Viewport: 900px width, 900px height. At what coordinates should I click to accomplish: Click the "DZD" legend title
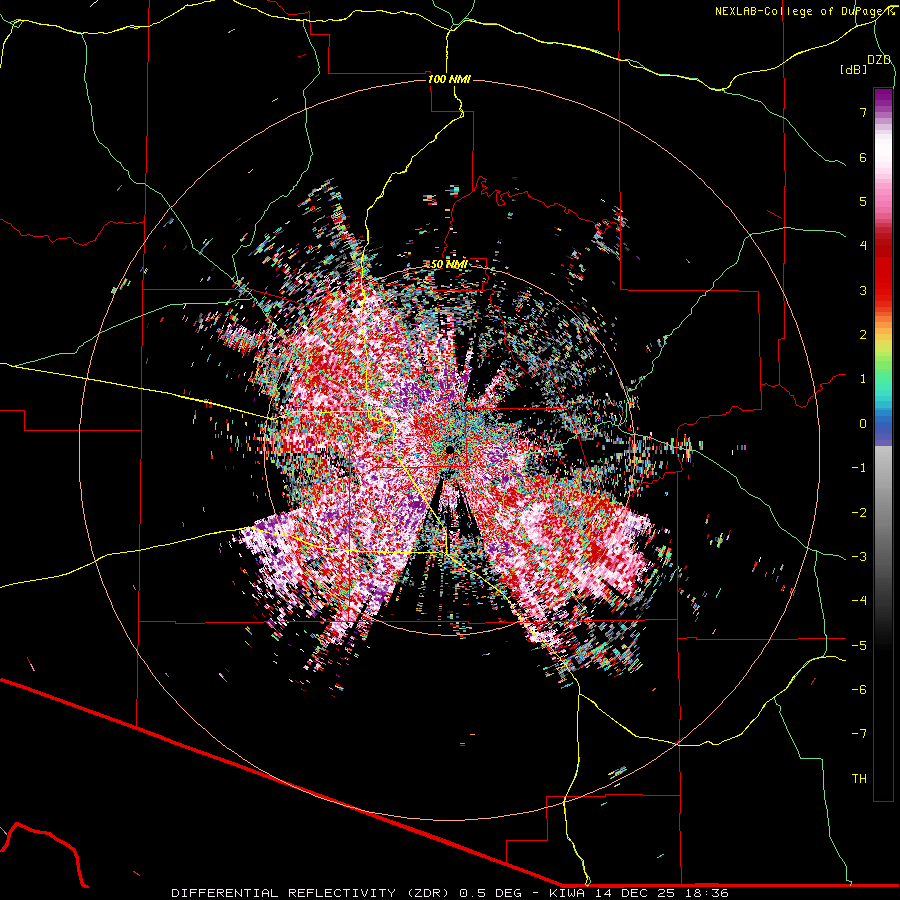879,60
